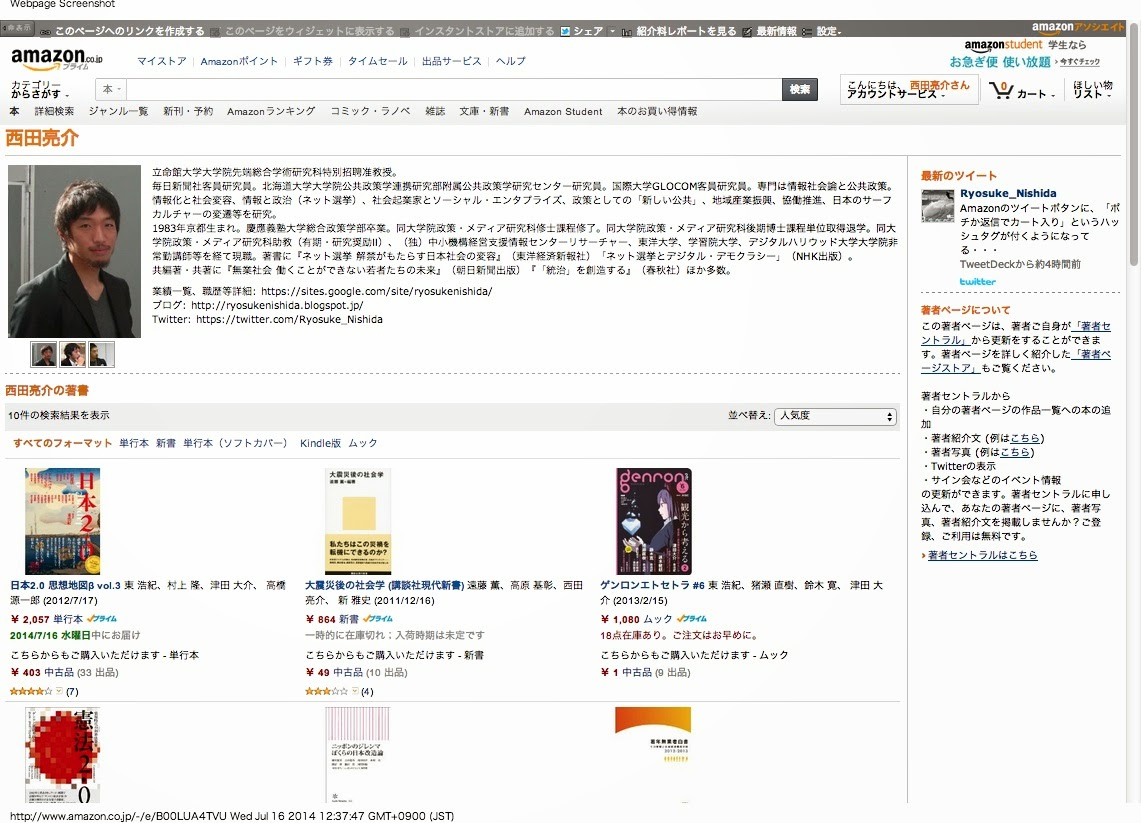Click the shopping cart icon
The width and height of the screenshot is (1141, 823).
[x=1001, y=90]
